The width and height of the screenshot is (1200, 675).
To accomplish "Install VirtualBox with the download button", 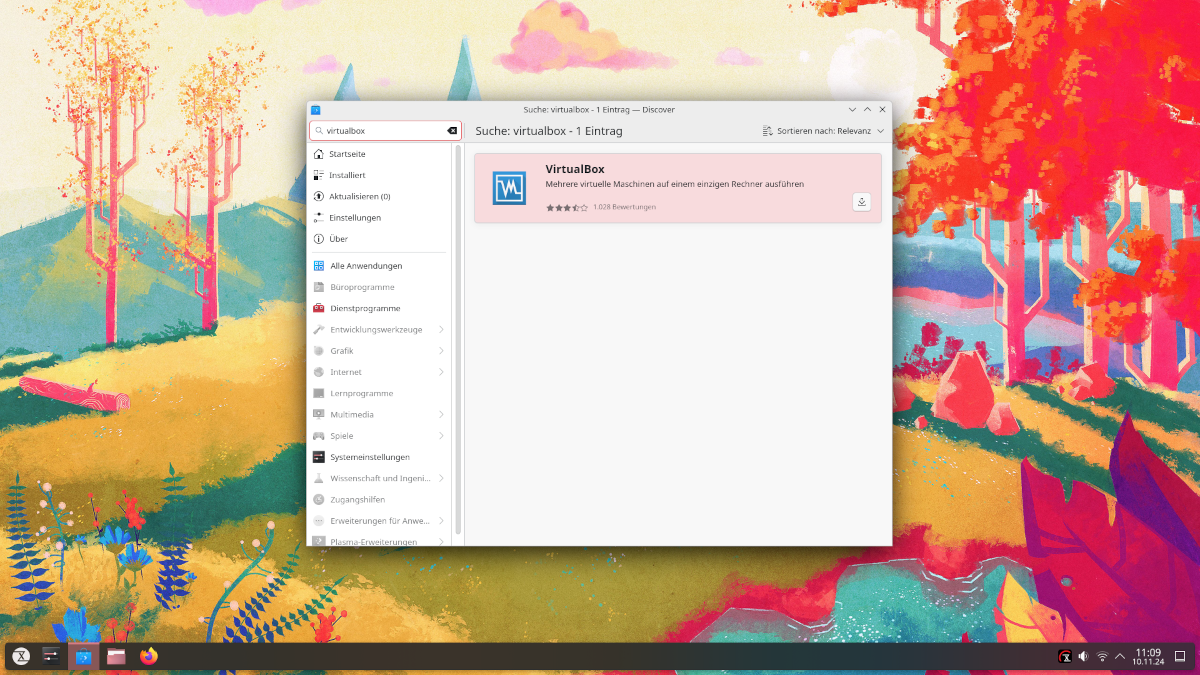I will 862,202.
